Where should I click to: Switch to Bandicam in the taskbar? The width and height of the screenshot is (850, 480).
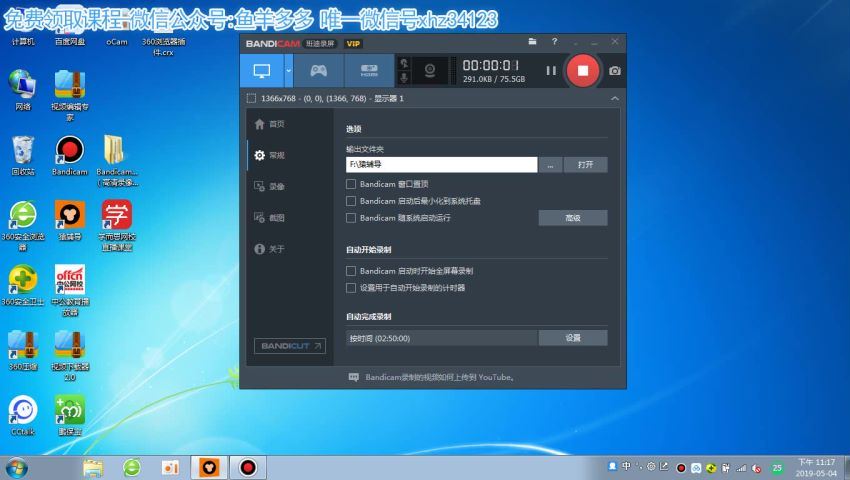pyautogui.click(x=248, y=468)
